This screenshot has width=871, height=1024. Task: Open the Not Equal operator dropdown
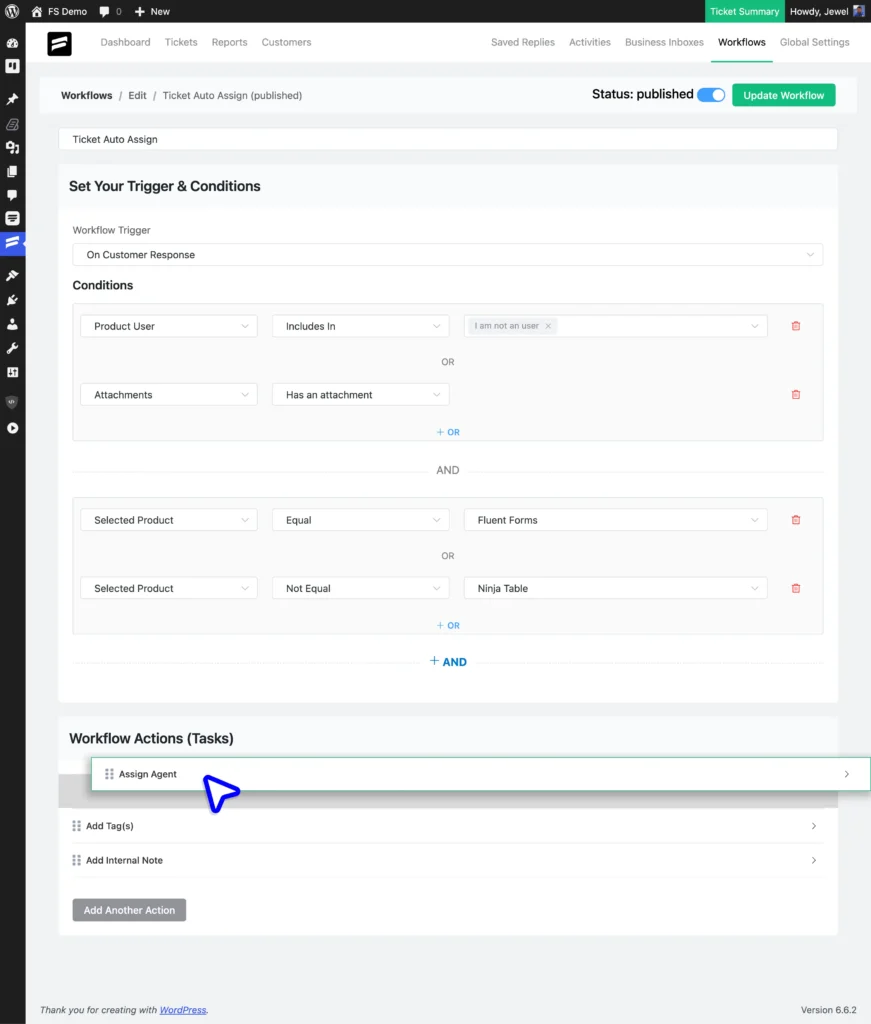[360, 588]
